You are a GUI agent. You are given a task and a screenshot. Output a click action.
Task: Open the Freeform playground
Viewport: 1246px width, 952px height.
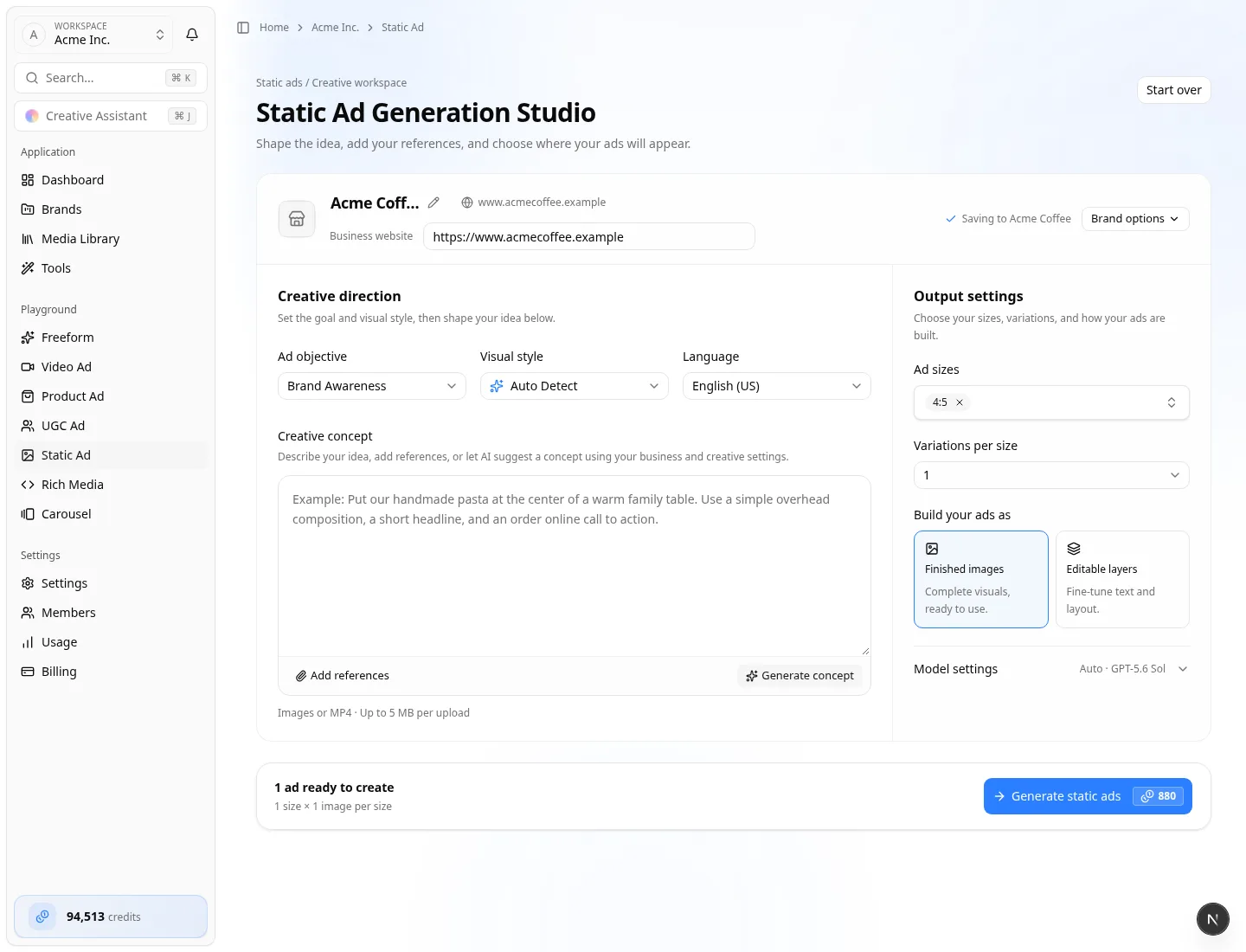tap(111, 338)
